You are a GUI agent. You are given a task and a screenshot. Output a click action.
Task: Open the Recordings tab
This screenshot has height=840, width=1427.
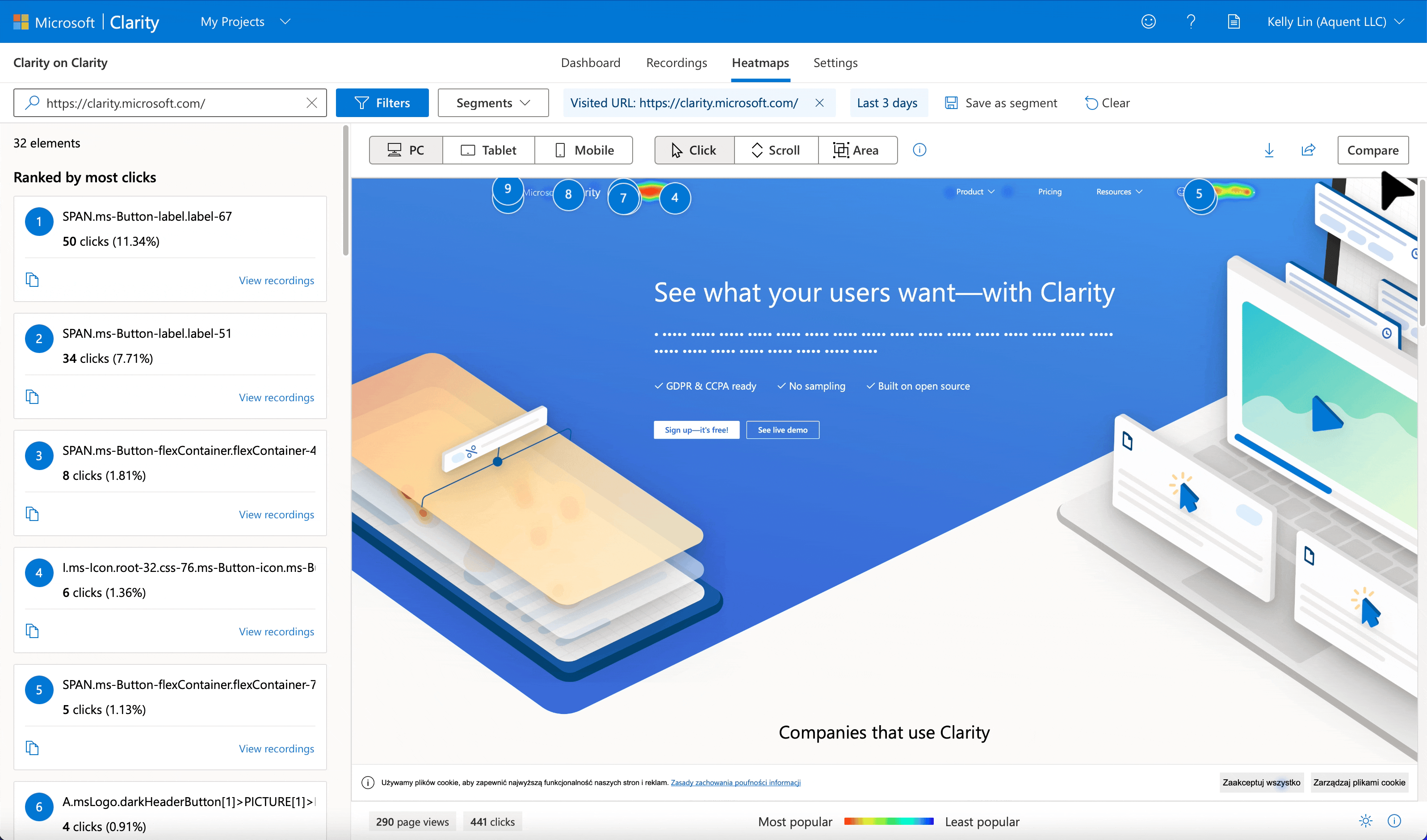pyautogui.click(x=677, y=63)
